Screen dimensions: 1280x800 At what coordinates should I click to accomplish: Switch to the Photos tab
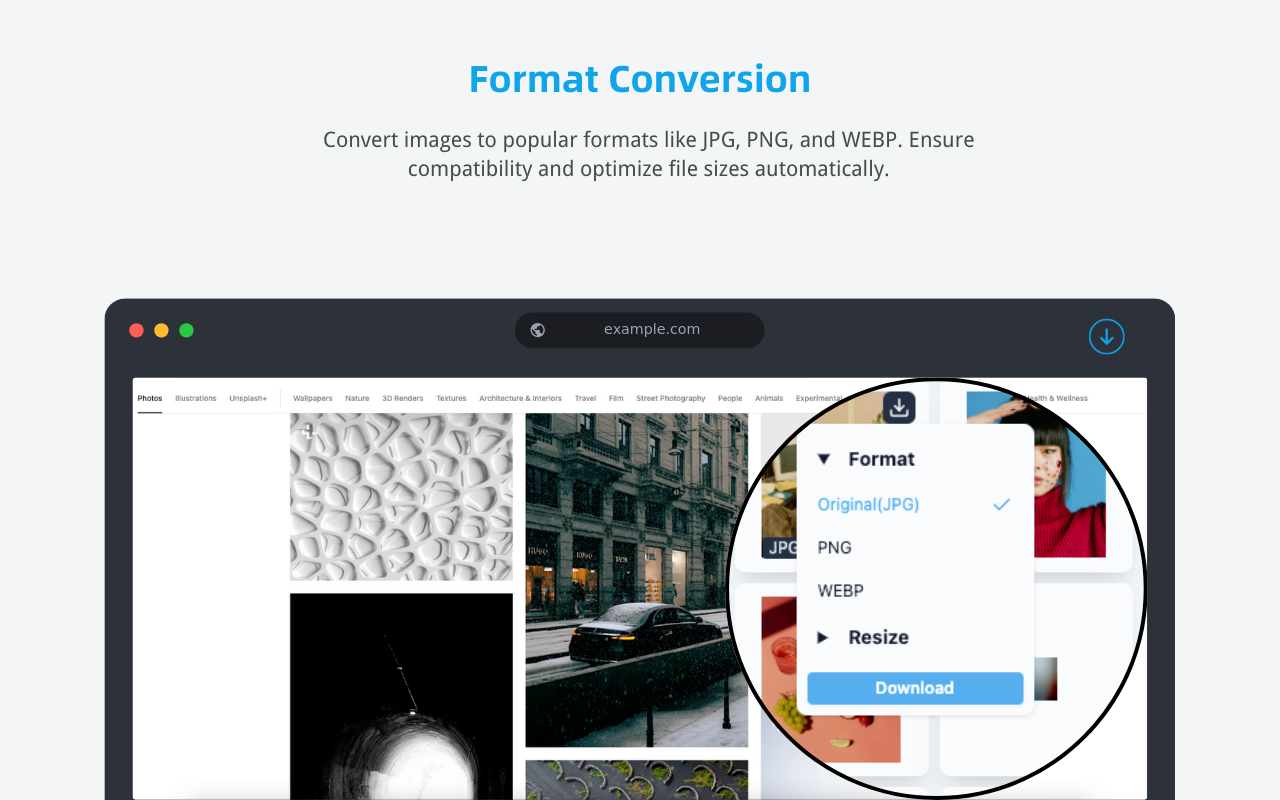150,397
